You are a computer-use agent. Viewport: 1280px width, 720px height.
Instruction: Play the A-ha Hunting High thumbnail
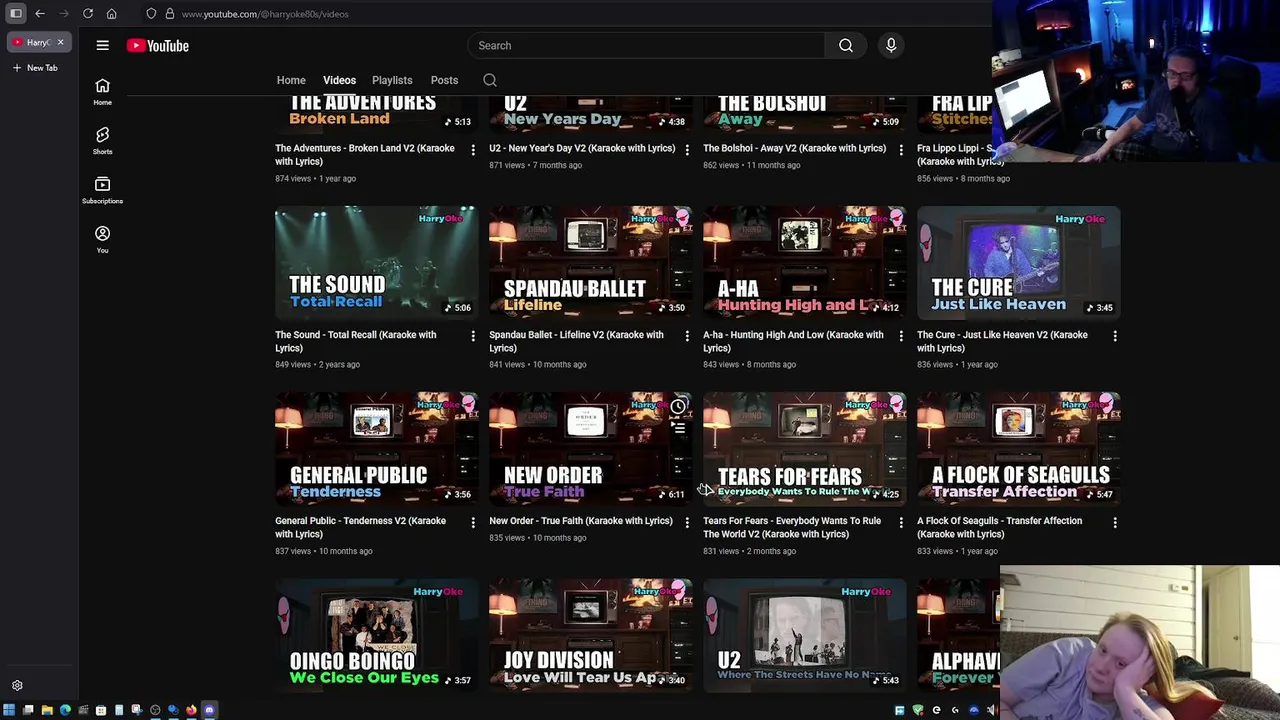[x=805, y=263]
